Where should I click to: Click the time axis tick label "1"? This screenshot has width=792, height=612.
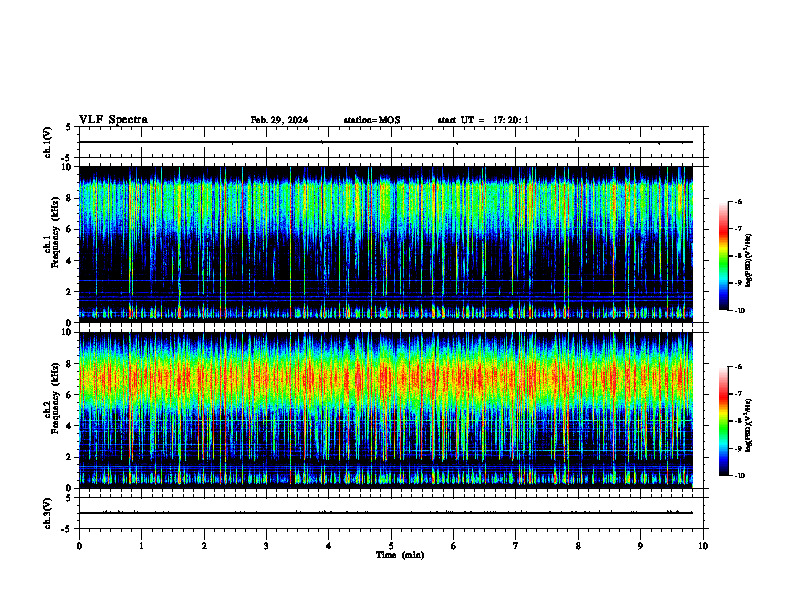tap(142, 546)
